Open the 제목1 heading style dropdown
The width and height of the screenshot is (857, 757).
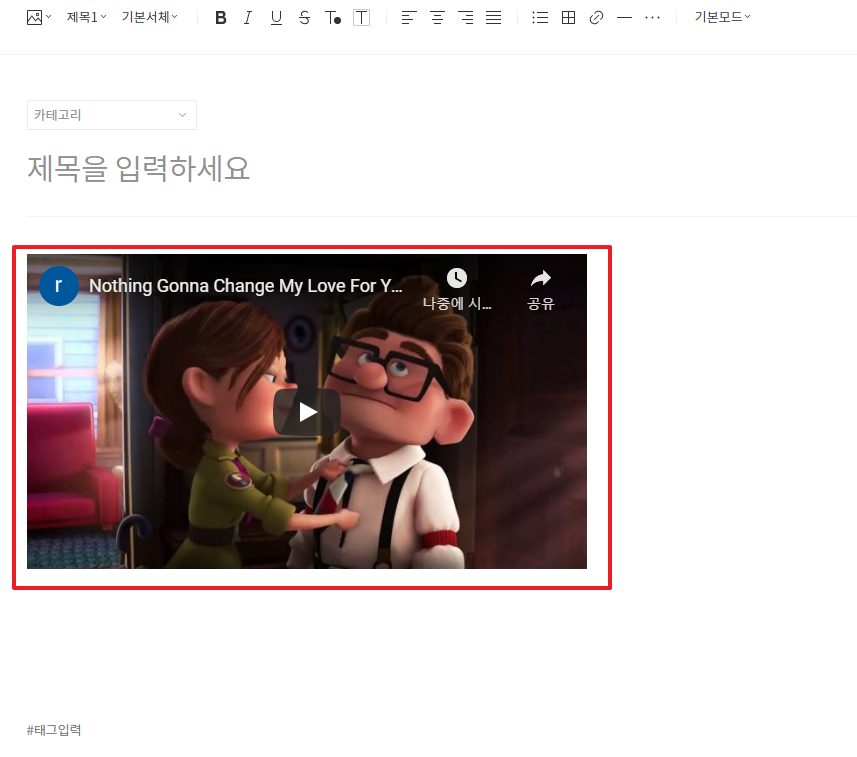[x=86, y=17]
